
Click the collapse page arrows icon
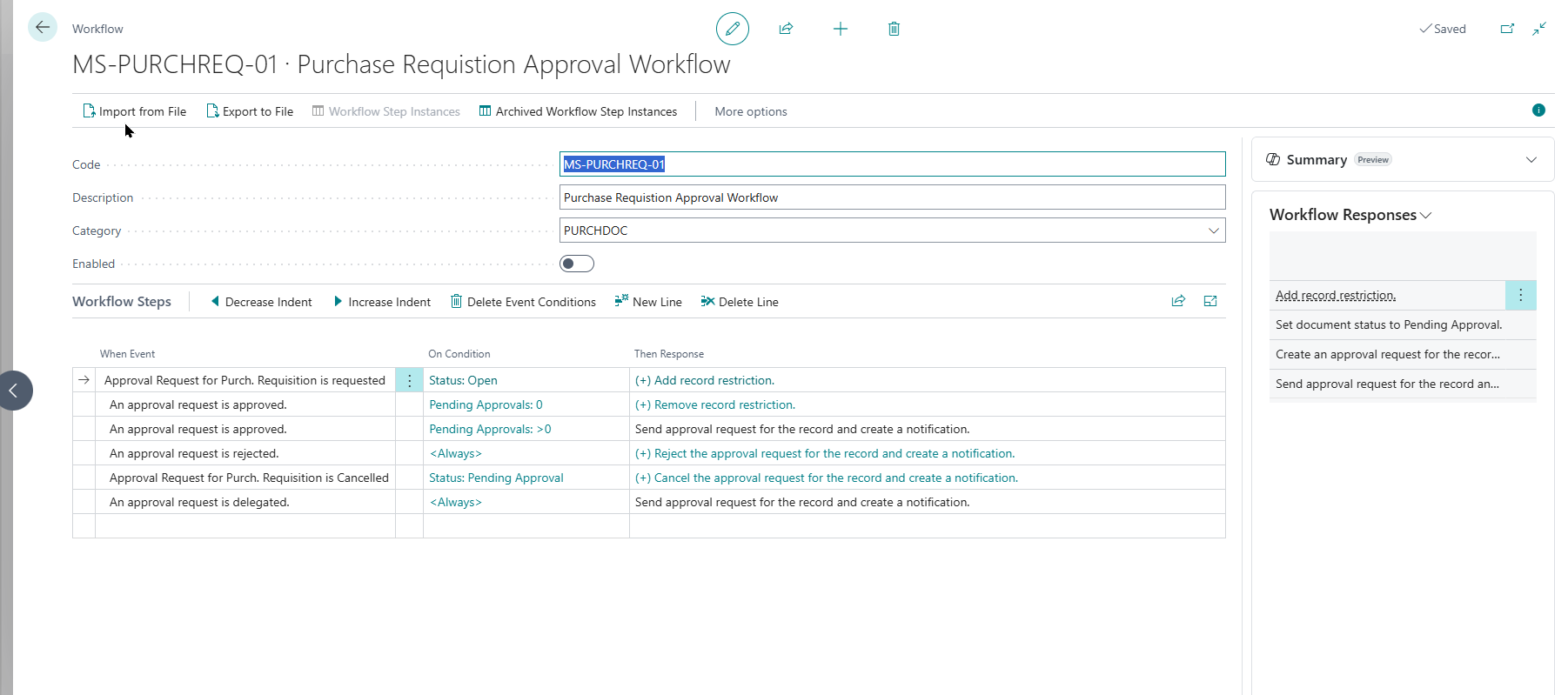point(1539,29)
